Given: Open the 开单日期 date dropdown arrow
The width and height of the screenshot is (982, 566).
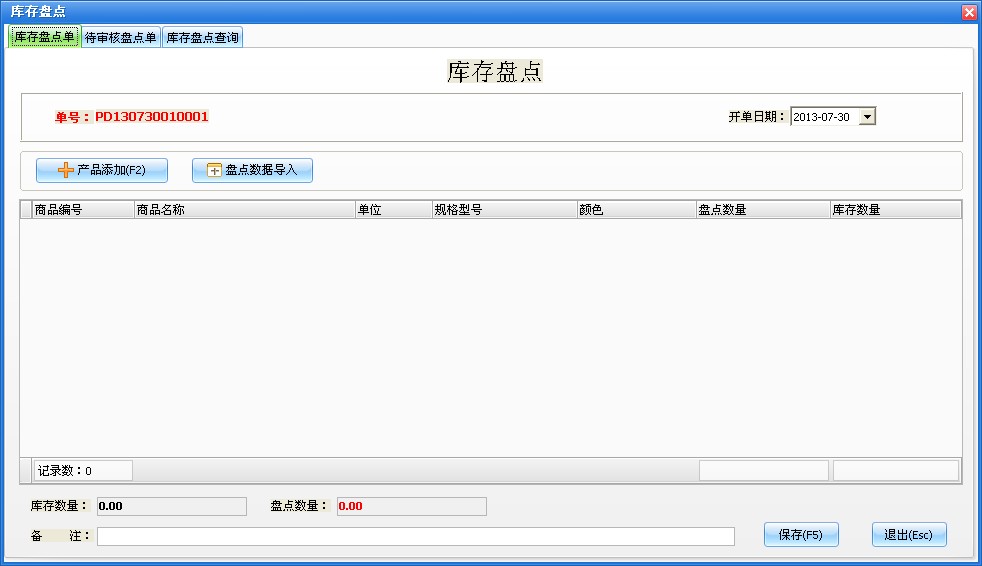Looking at the screenshot, I should [867, 116].
